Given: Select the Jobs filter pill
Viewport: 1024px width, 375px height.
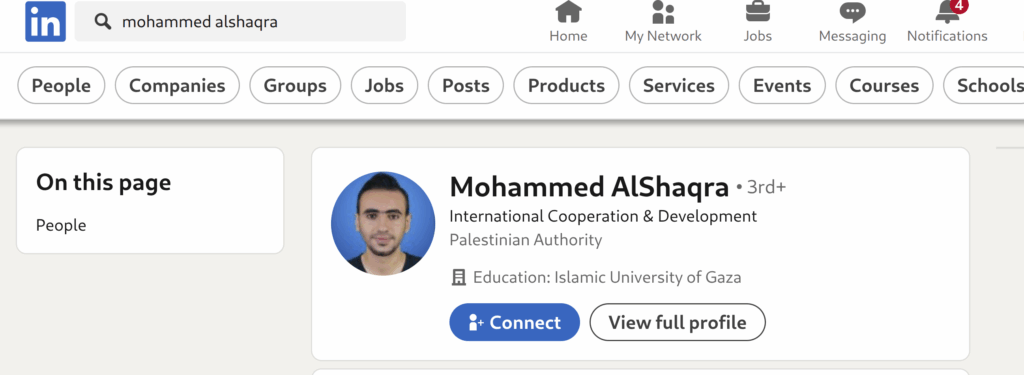Looking at the screenshot, I should (x=384, y=86).
